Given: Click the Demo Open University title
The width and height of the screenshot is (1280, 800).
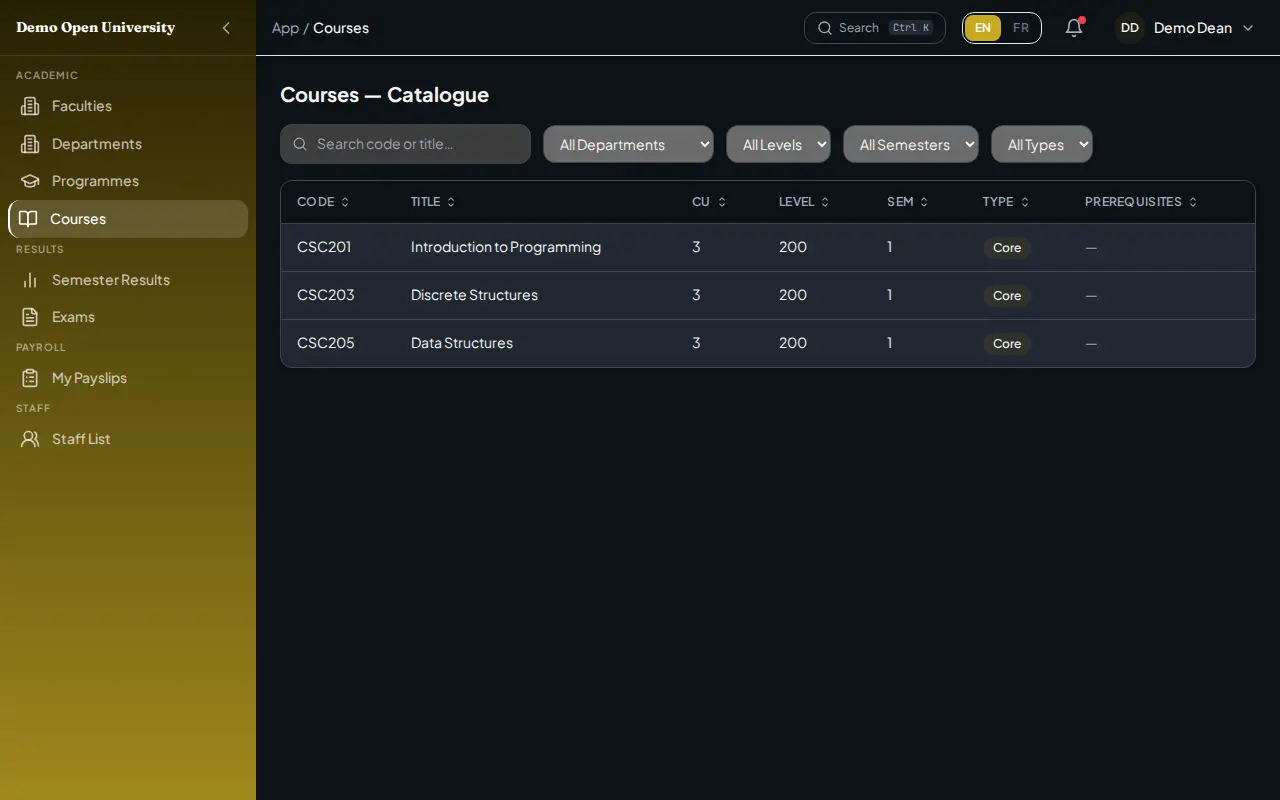Looking at the screenshot, I should [96, 28].
